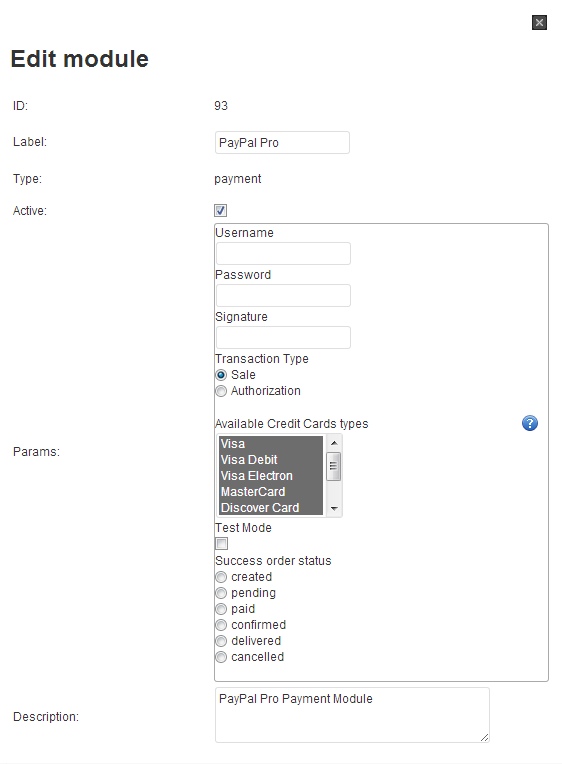Select the delivered order status

tap(221, 641)
